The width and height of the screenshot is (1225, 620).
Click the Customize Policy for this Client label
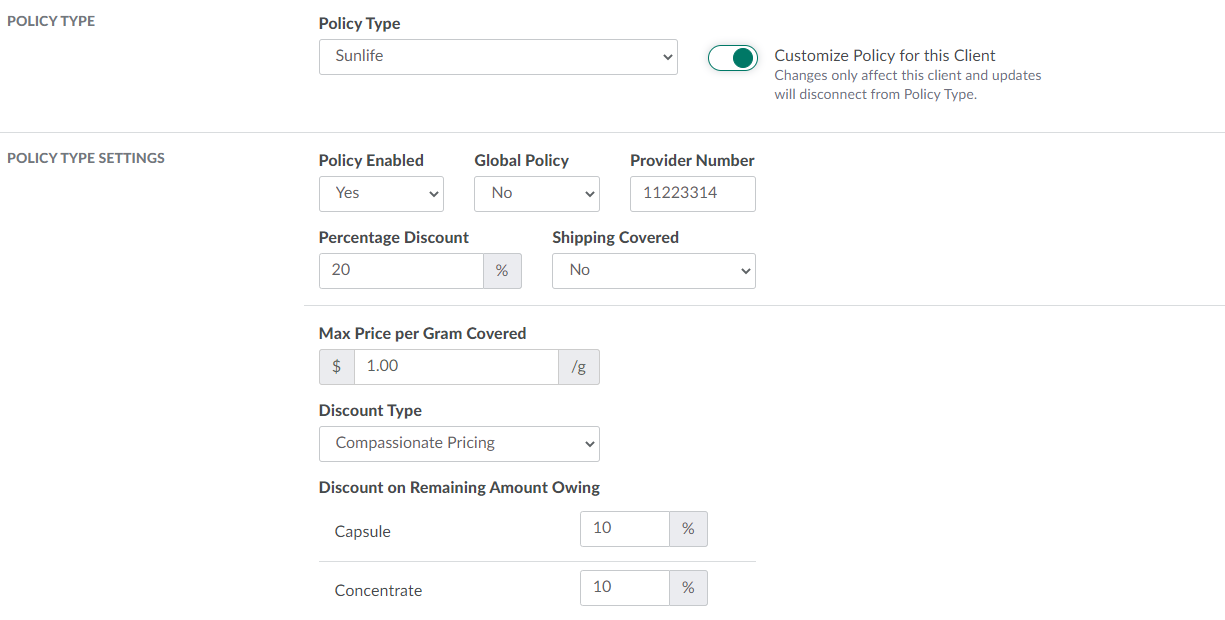tap(885, 56)
